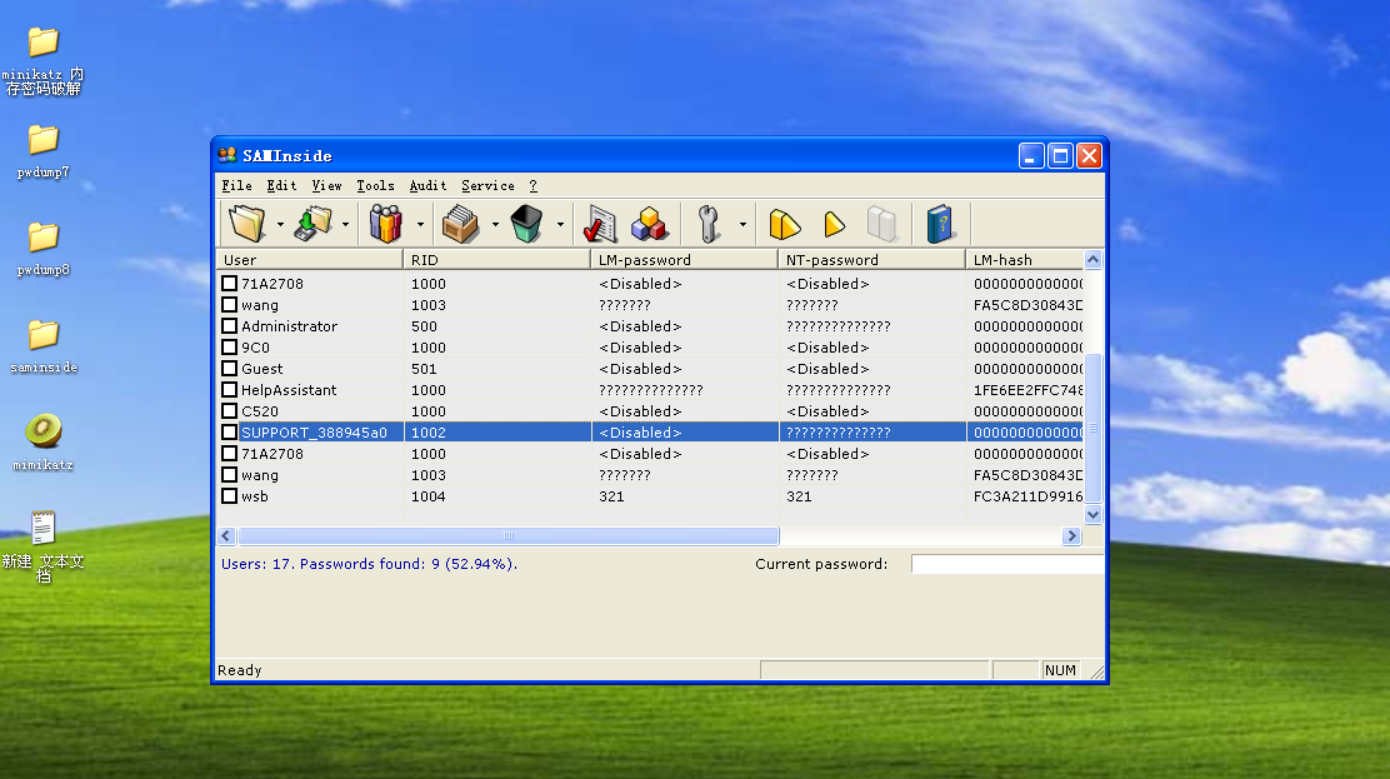Click the horizontal scrollbar right arrow
Image resolution: width=1390 pixels, height=779 pixels.
click(1071, 536)
